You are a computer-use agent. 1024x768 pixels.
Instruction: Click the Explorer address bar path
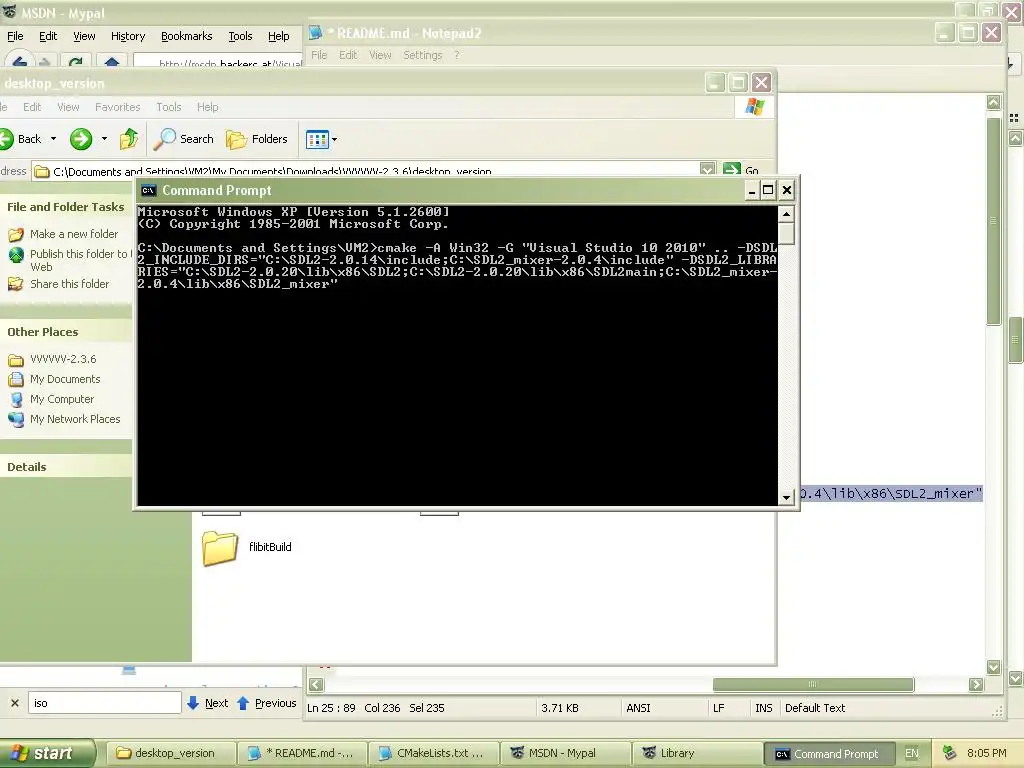[366, 171]
